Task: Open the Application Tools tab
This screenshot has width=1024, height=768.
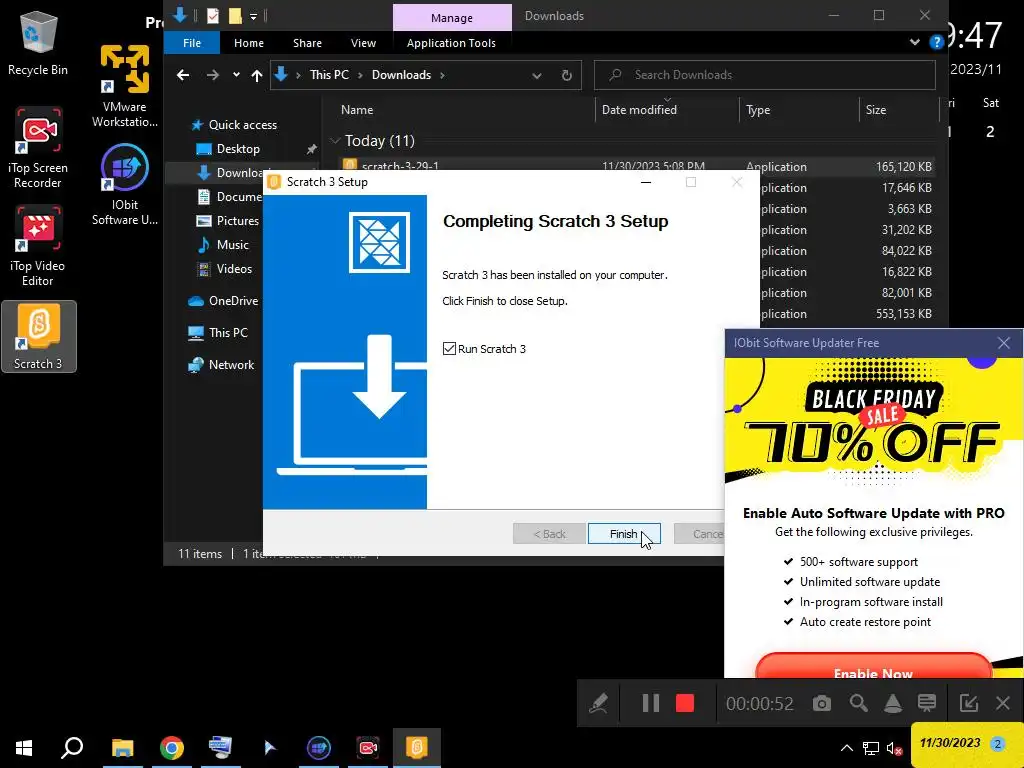Action: coord(451,43)
